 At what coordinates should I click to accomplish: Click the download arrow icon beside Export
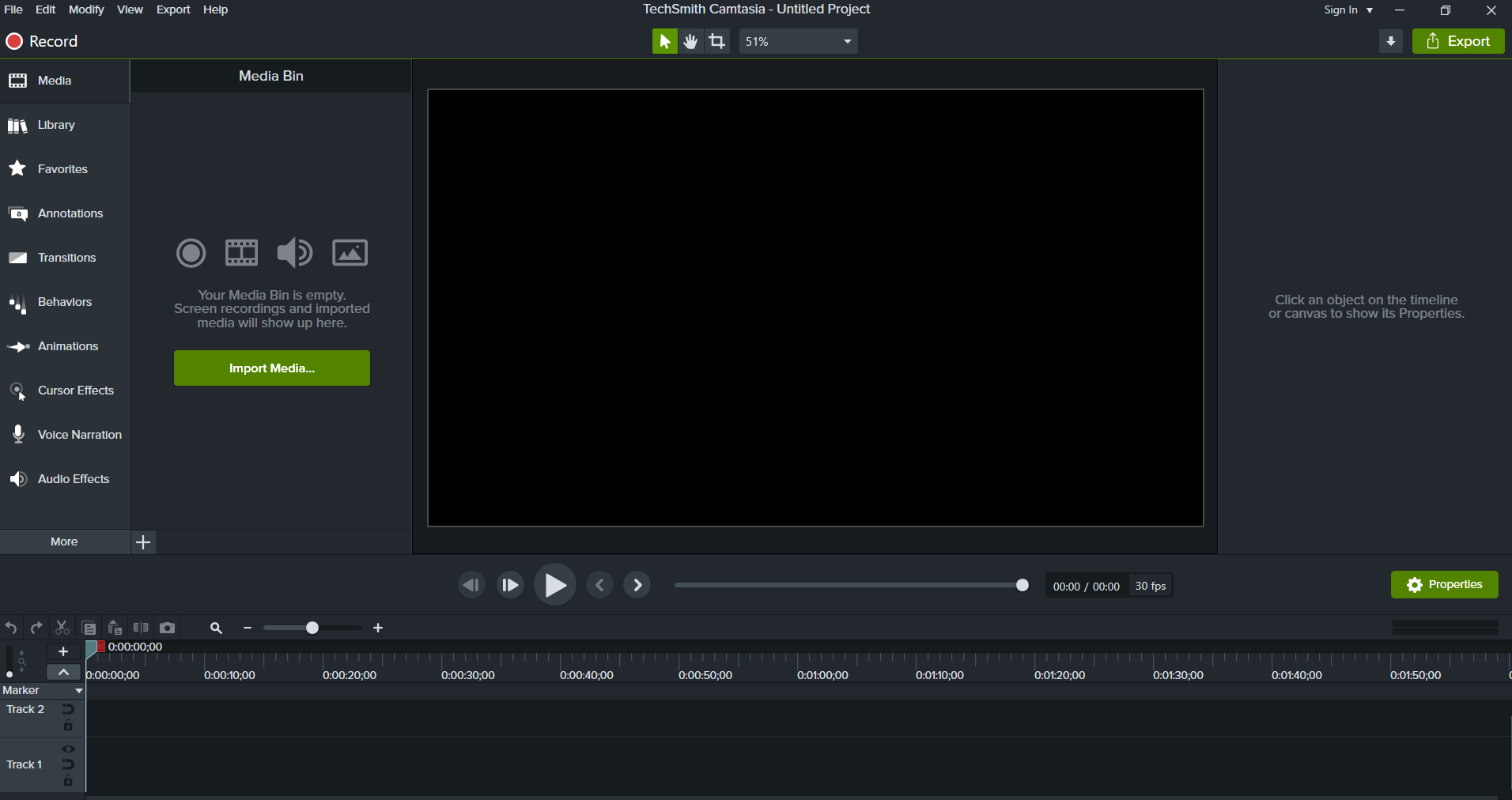tap(1390, 41)
